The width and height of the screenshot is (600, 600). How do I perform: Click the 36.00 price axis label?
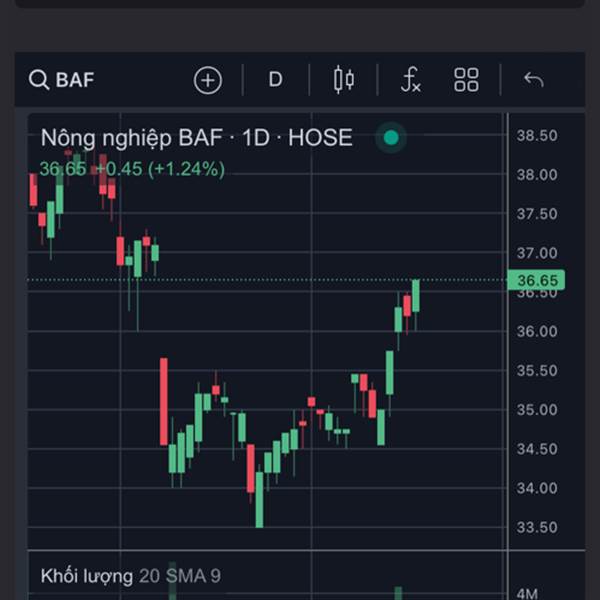point(537,331)
